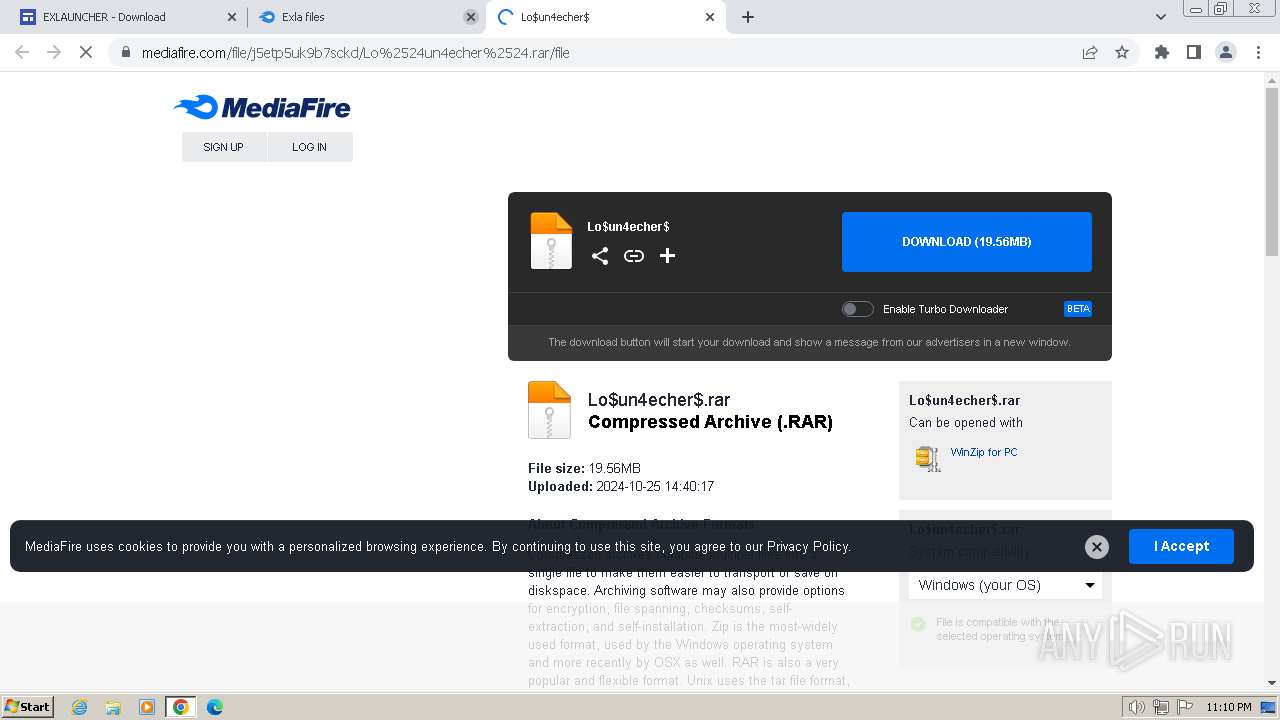Close the EXLAUNCHER - Download tab
1280x720 pixels.
pos(231,17)
